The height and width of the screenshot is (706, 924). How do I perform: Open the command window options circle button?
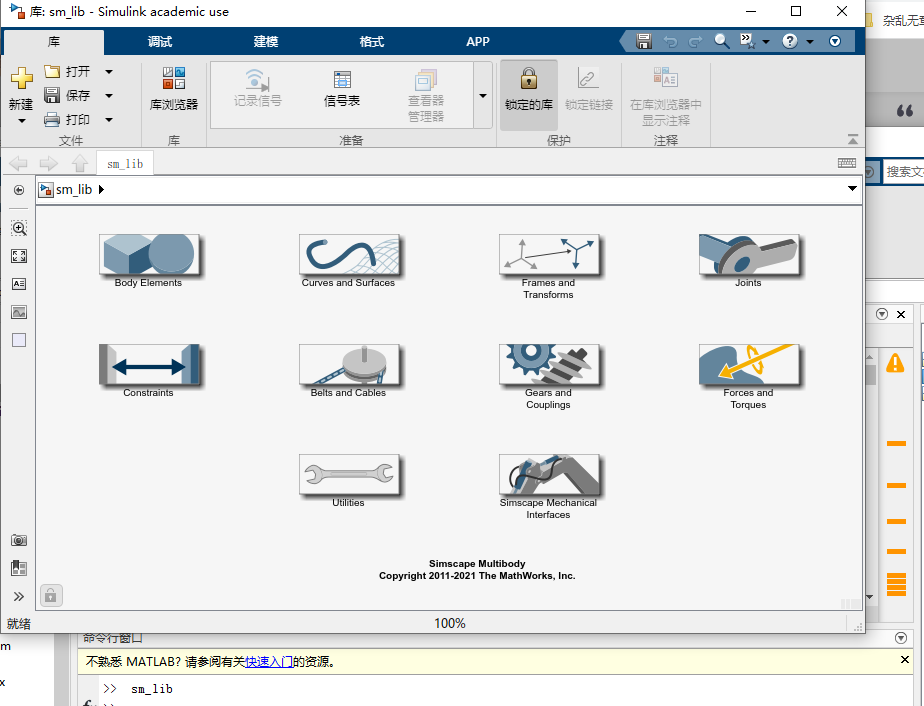pyautogui.click(x=900, y=638)
